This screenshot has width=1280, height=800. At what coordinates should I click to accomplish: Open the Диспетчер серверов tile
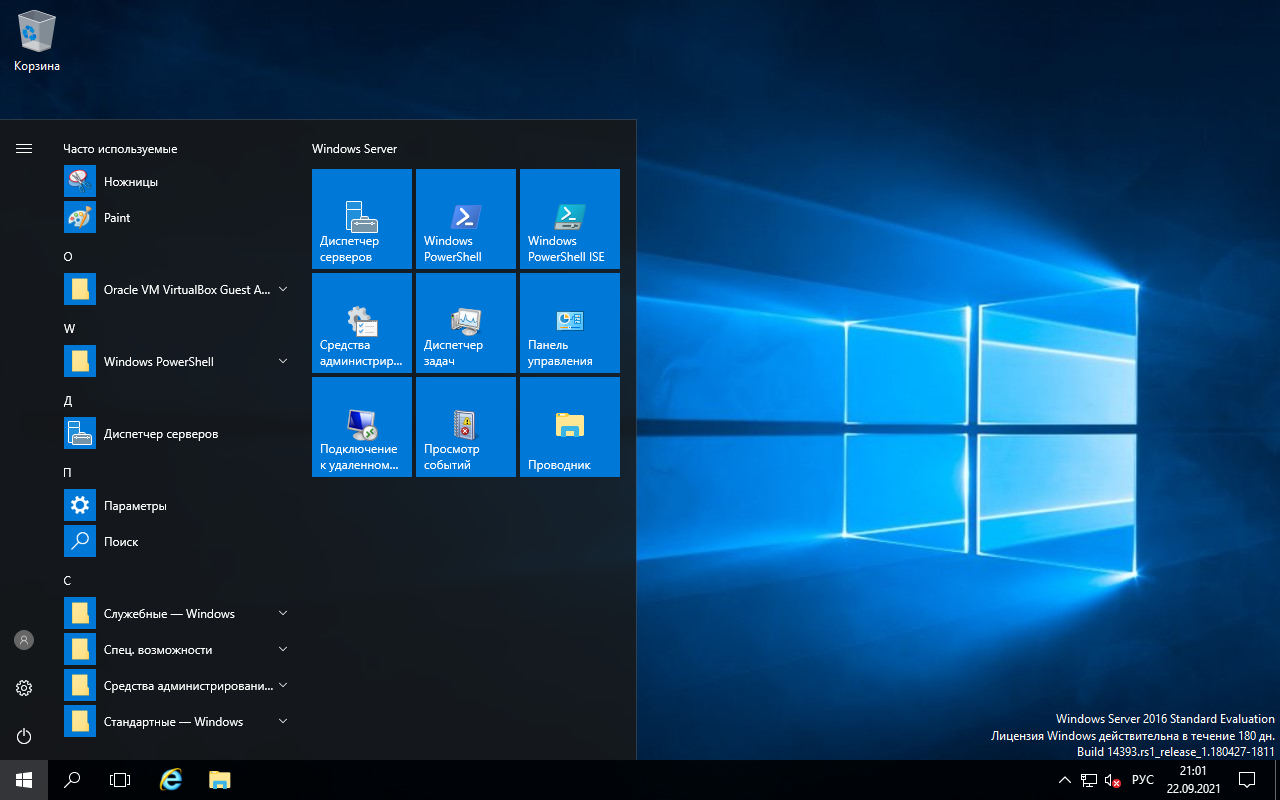point(361,218)
